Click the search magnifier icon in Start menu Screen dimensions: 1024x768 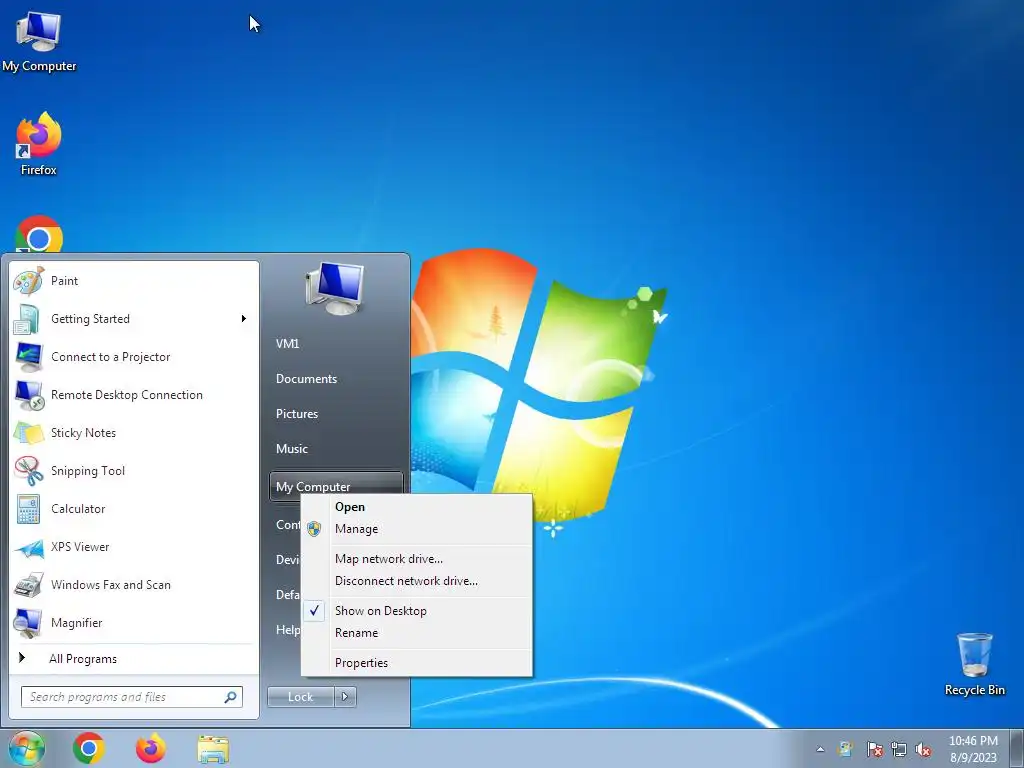(x=230, y=697)
